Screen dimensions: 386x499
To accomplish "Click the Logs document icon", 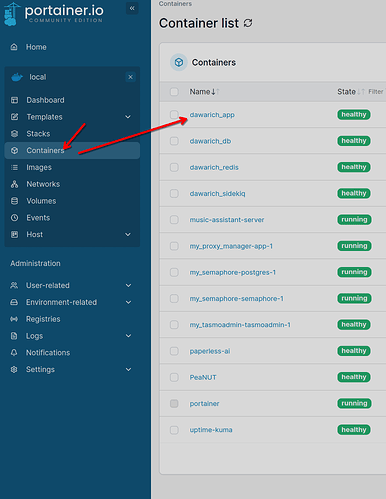I will (x=14, y=336).
